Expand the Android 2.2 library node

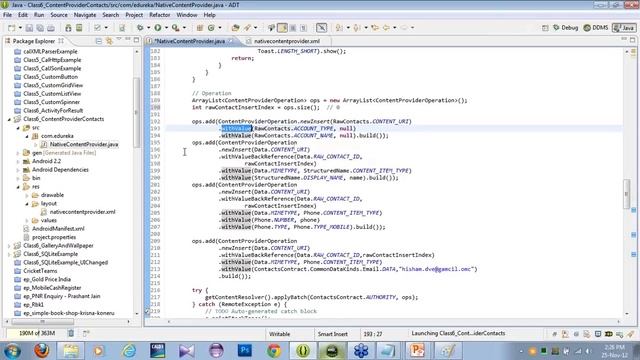pos(18,162)
